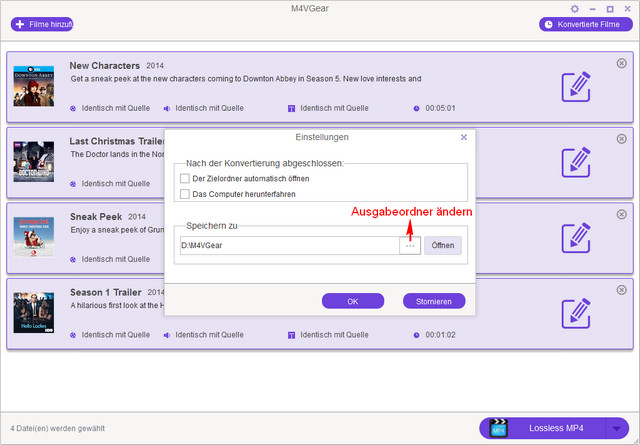The width and height of the screenshot is (640, 445).
Task: Cancel the dialog with Stornieren
Action: tap(434, 301)
